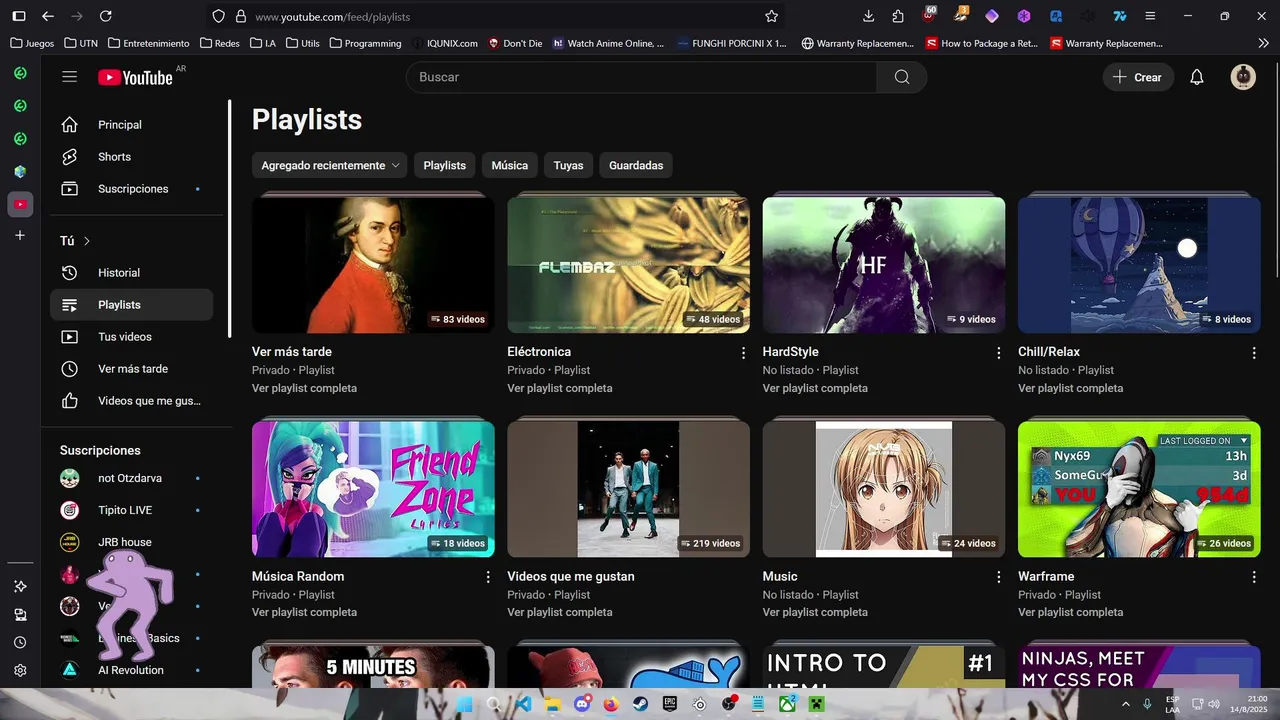This screenshot has width=1280, height=720.
Task: Open the Programming bookmarks folder
Action: pyautogui.click(x=365, y=43)
